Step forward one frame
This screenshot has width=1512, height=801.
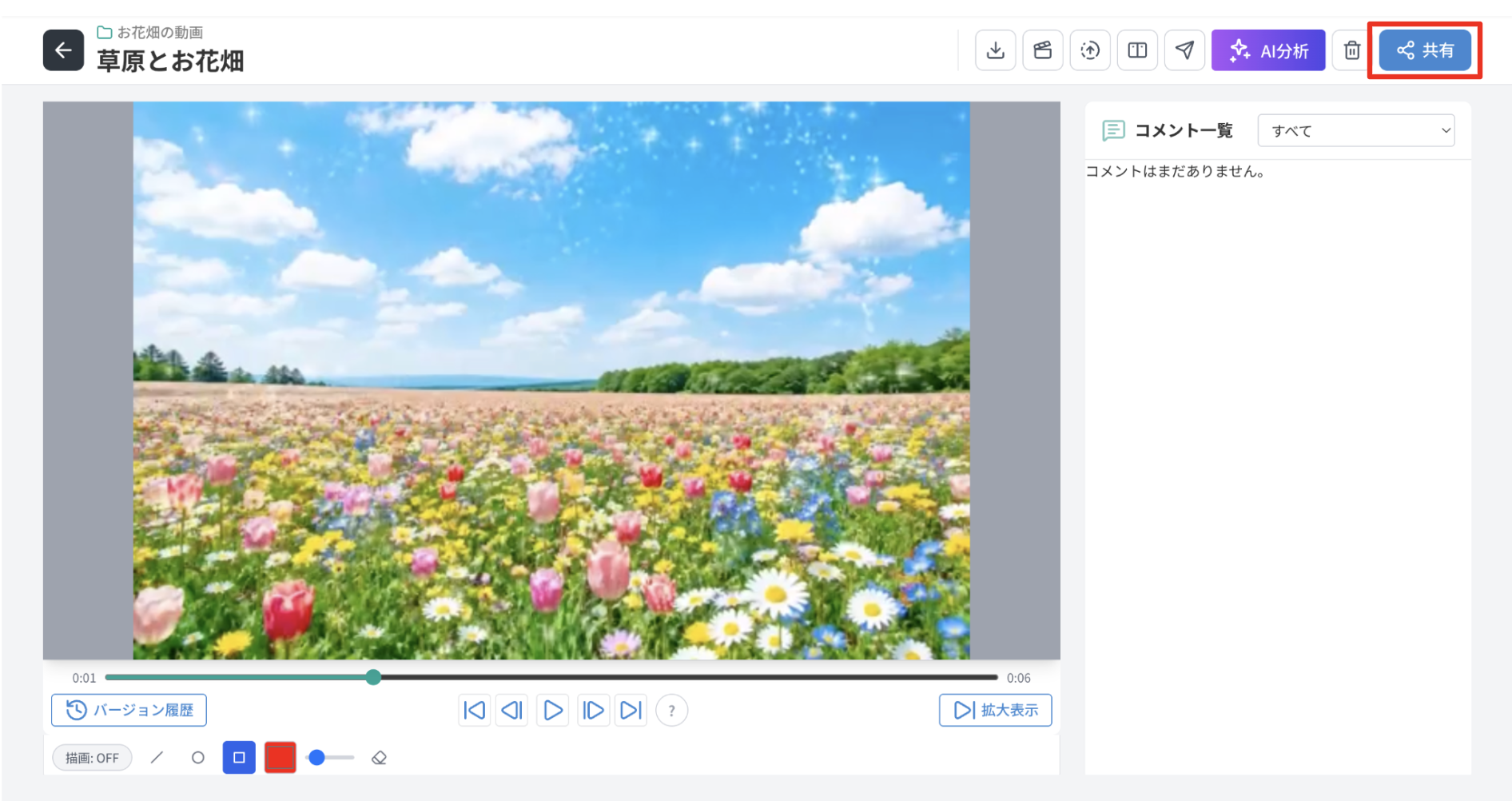(593, 710)
